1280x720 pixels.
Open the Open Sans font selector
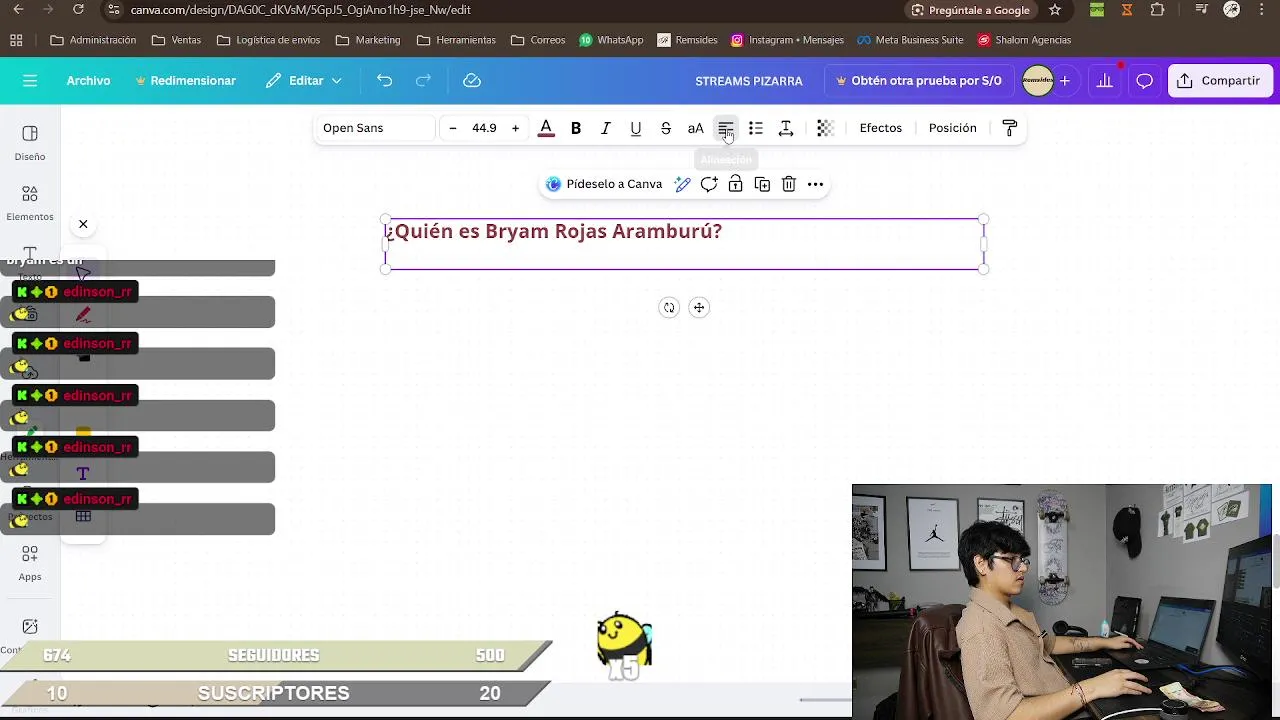tap(376, 128)
